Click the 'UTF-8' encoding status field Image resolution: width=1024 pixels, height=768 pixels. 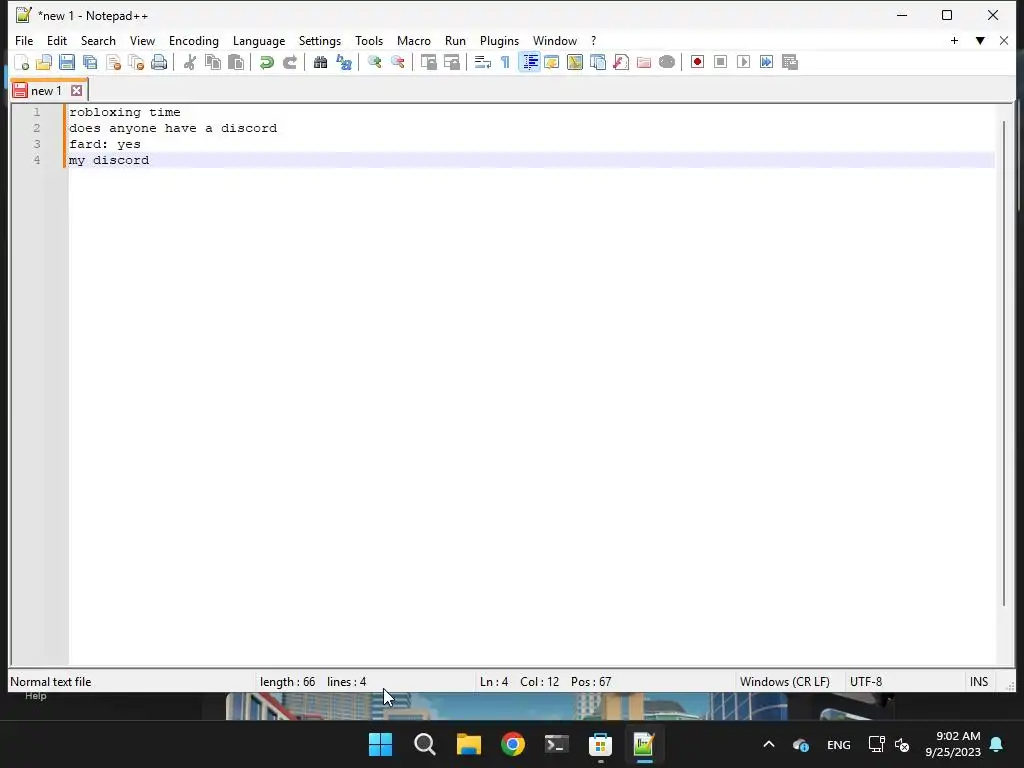tap(866, 682)
